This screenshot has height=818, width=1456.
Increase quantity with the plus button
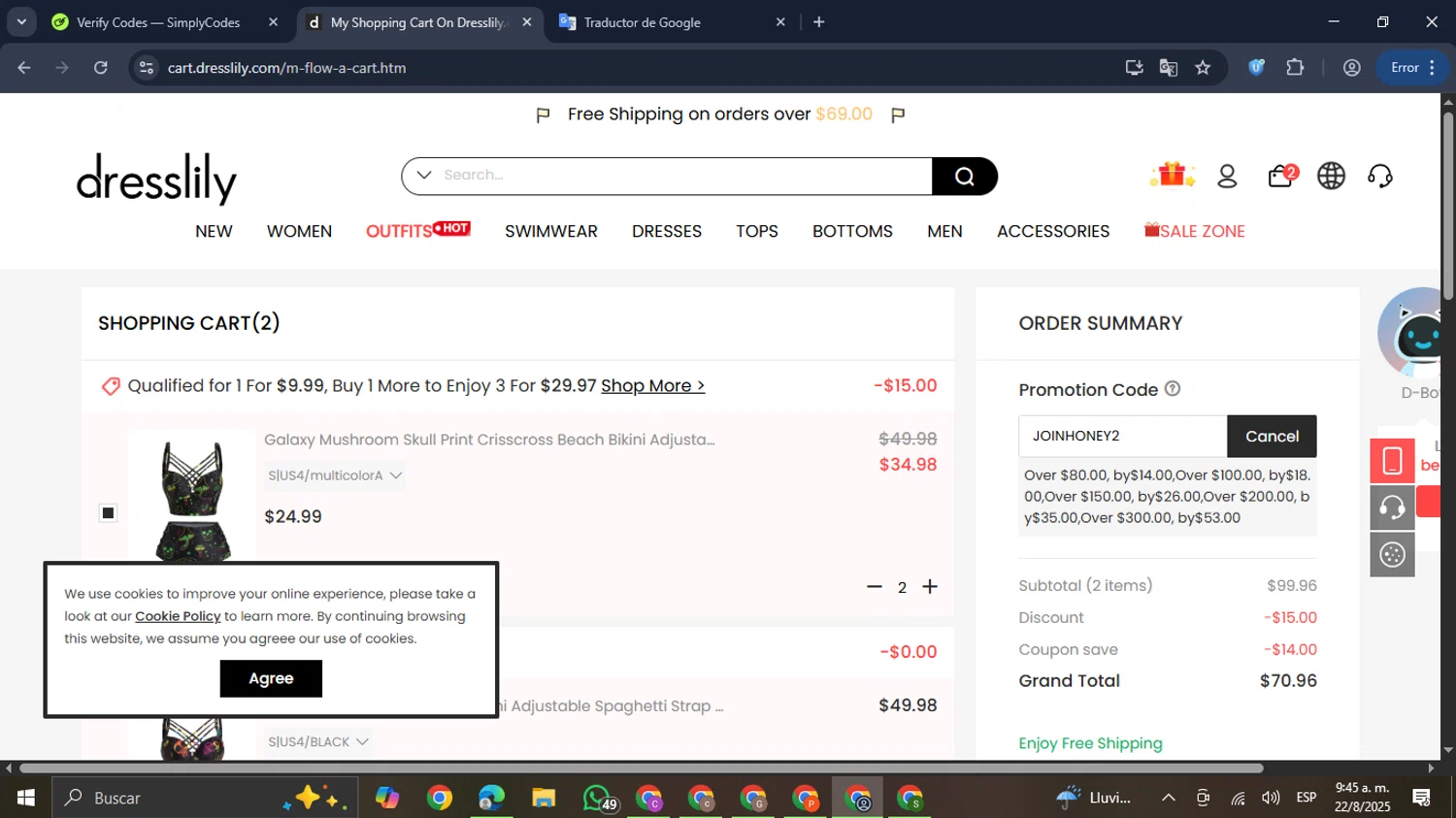tap(930, 587)
